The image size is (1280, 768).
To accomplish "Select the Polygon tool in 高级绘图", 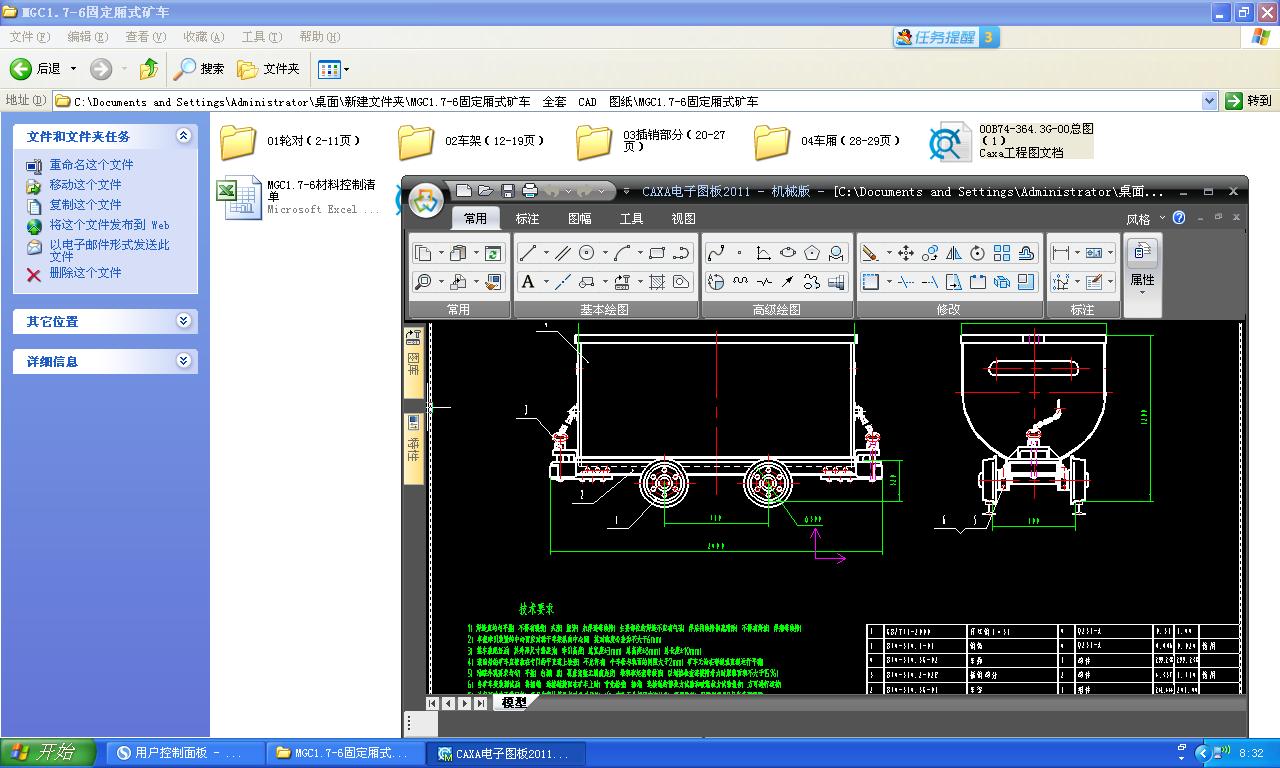I will tap(812, 253).
